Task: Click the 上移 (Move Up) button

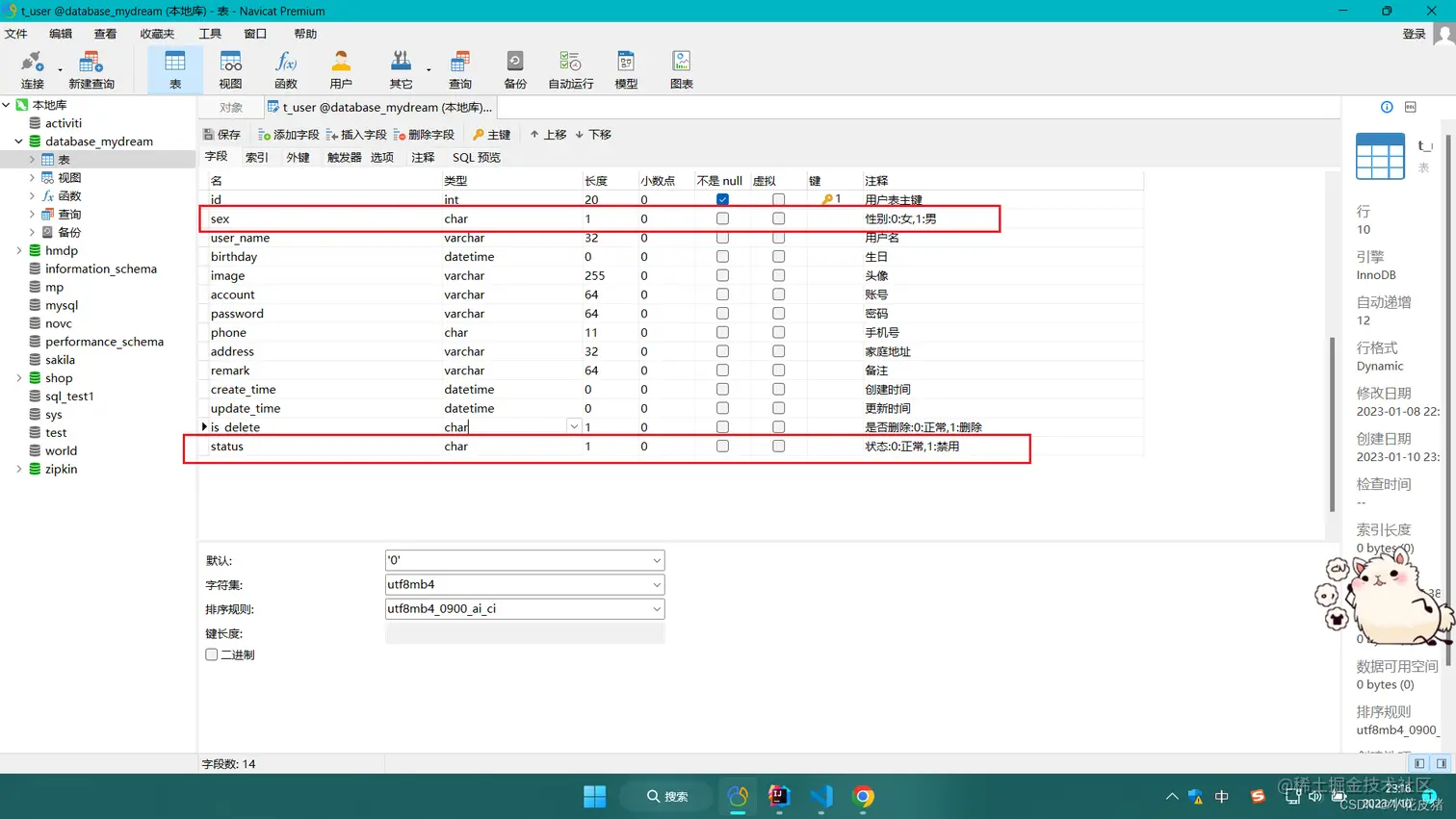Action: (x=548, y=135)
